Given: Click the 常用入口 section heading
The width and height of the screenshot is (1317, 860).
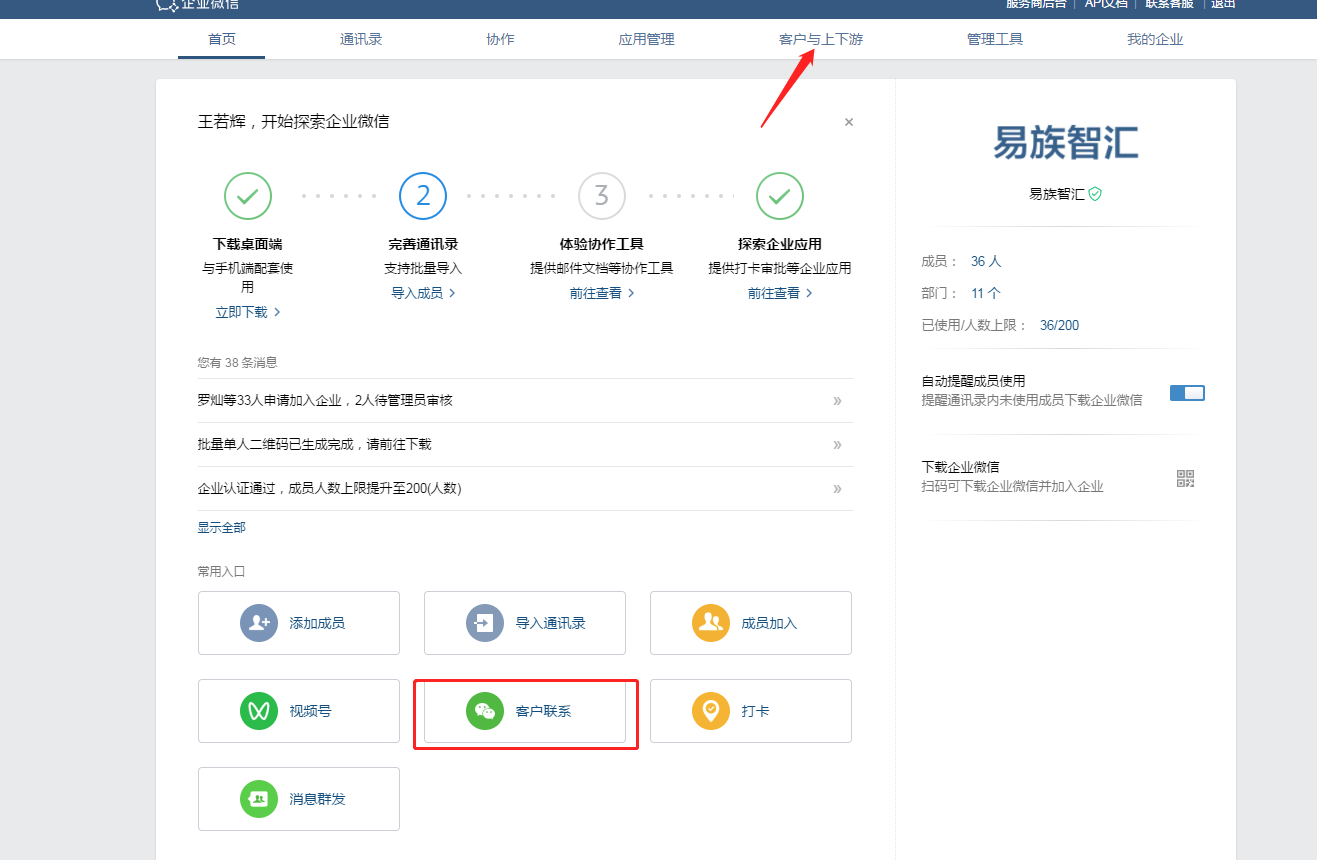Looking at the screenshot, I should (x=221, y=572).
